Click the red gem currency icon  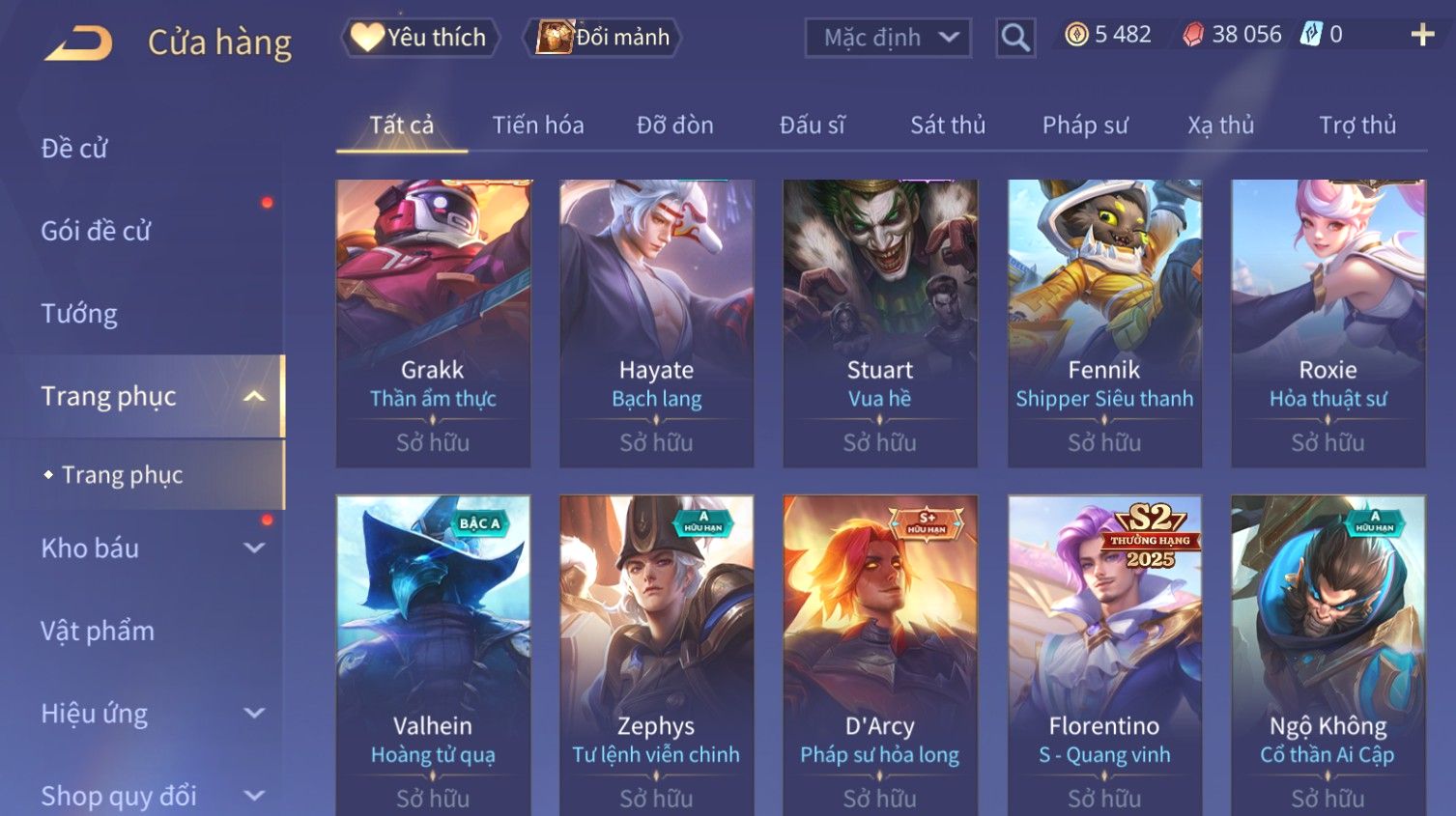tap(1194, 35)
